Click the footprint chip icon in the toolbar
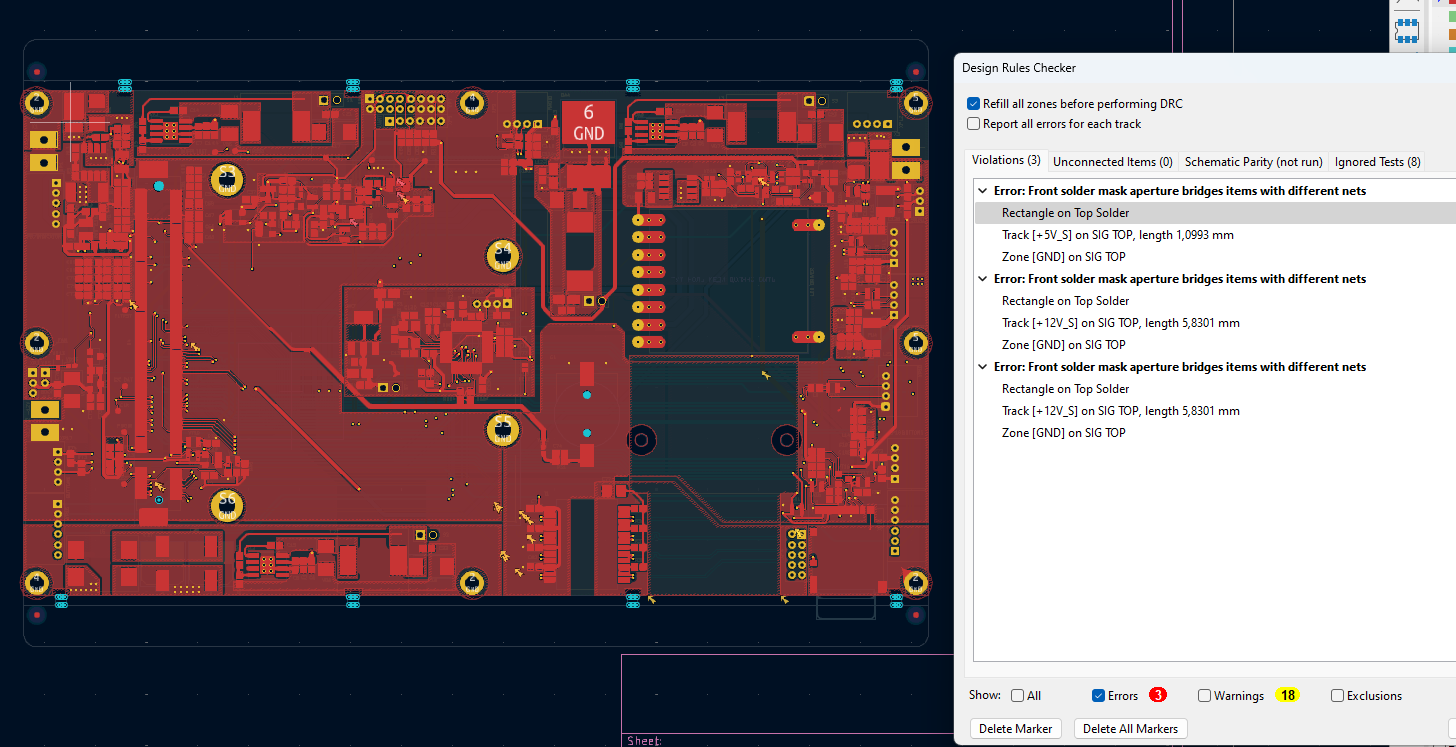The height and width of the screenshot is (747, 1456). click(1406, 30)
